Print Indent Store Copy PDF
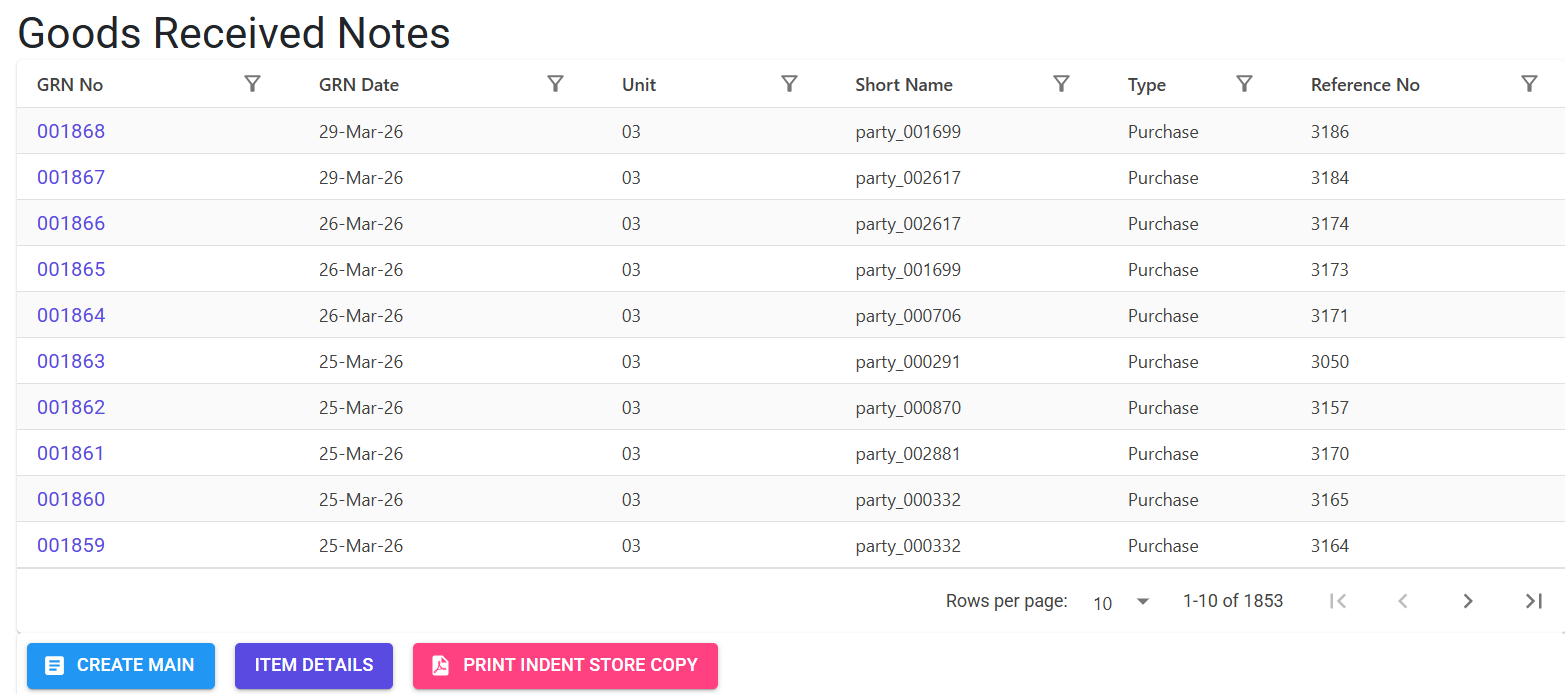This screenshot has height=694, width=1565. (x=565, y=666)
